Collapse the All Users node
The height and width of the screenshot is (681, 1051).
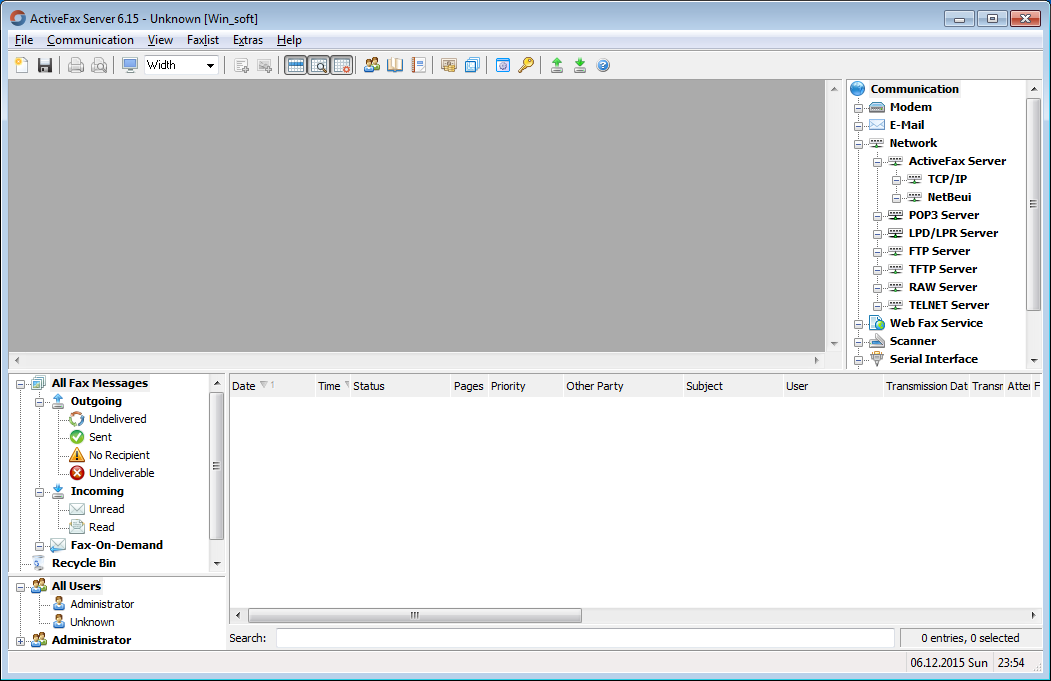click(x=20, y=587)
